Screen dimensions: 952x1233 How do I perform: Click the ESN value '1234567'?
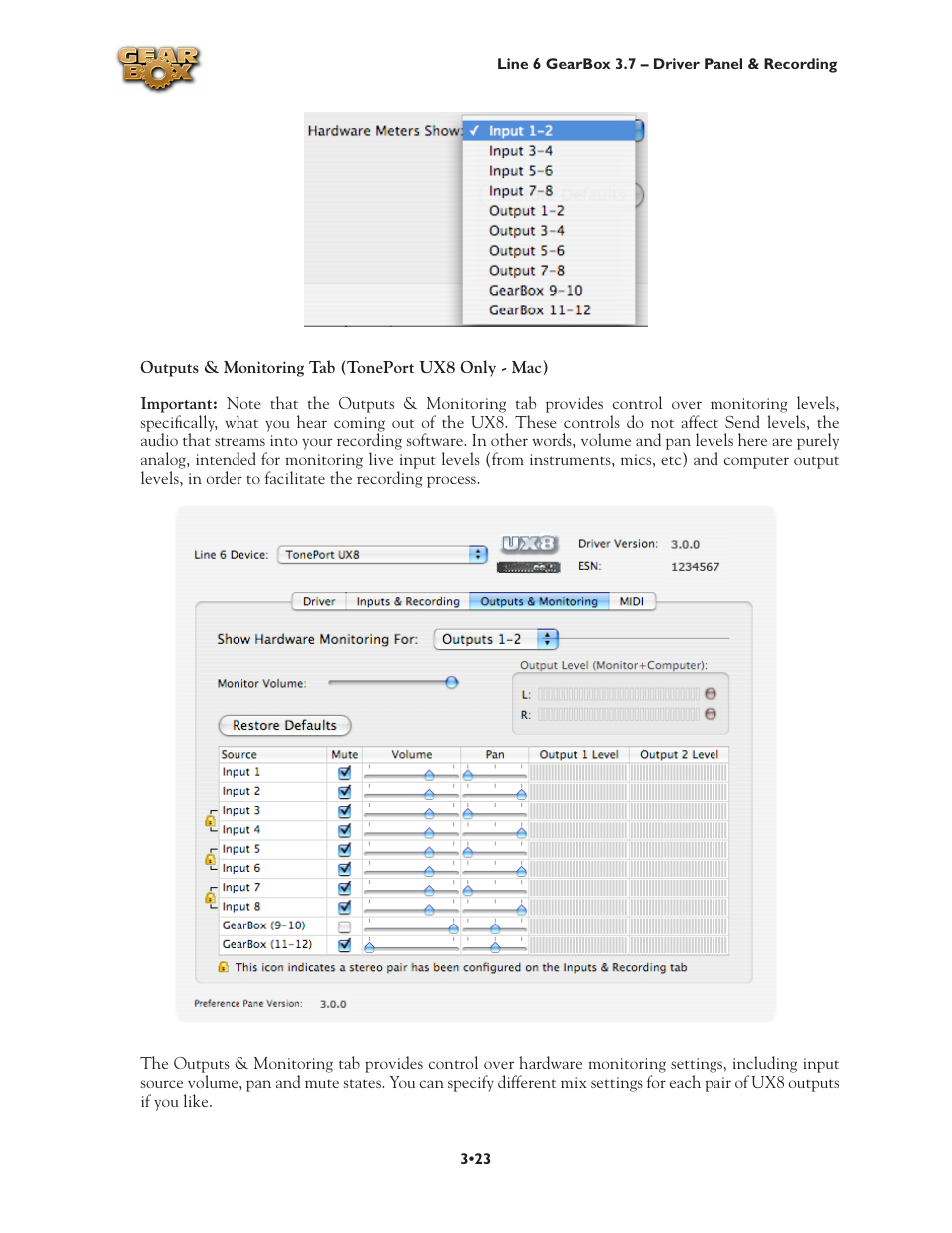(695, 567)
